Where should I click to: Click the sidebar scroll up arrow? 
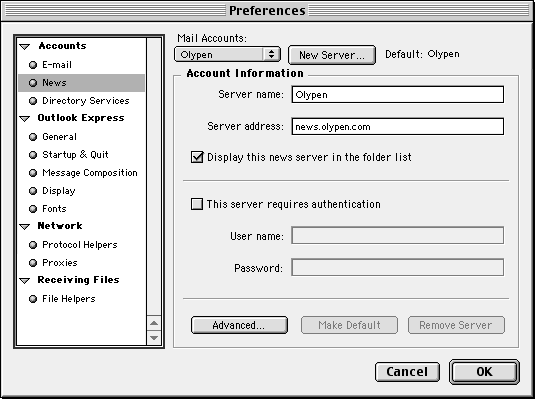tap(154, 323)
